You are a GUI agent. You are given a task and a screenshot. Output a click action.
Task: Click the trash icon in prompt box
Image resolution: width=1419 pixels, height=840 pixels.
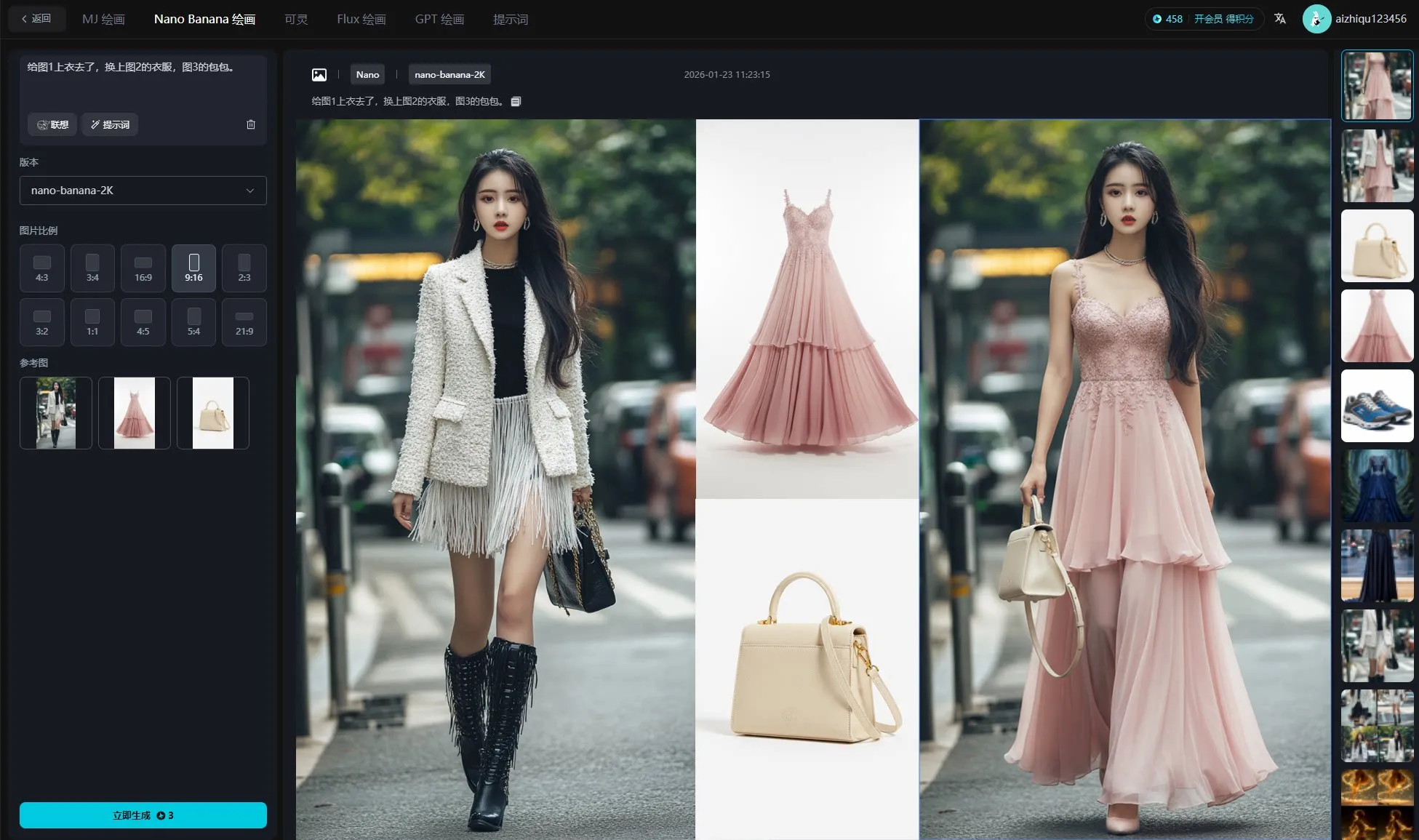pos(251,124)
